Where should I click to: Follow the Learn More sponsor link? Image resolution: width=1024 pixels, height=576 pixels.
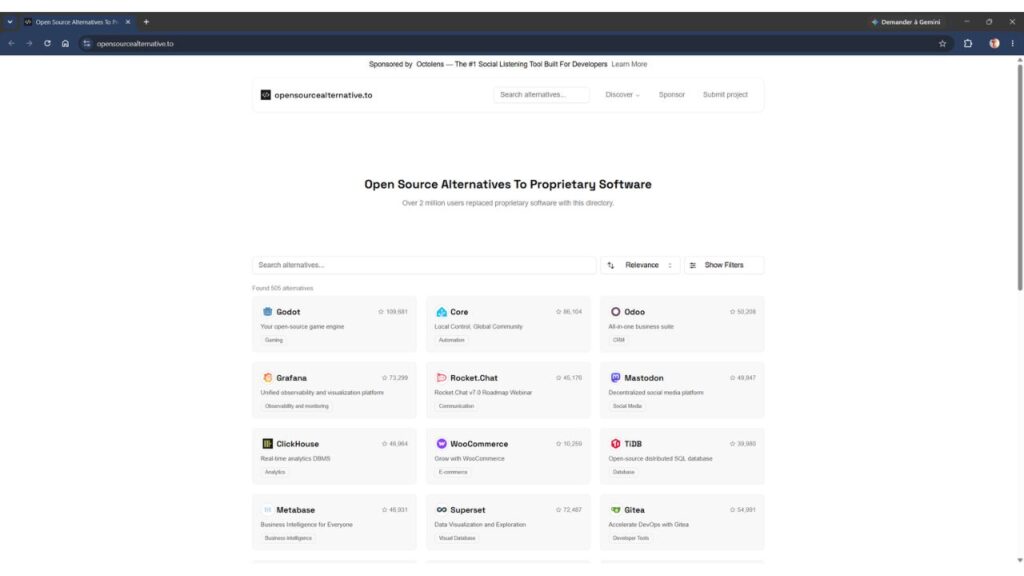click(629, 64)
